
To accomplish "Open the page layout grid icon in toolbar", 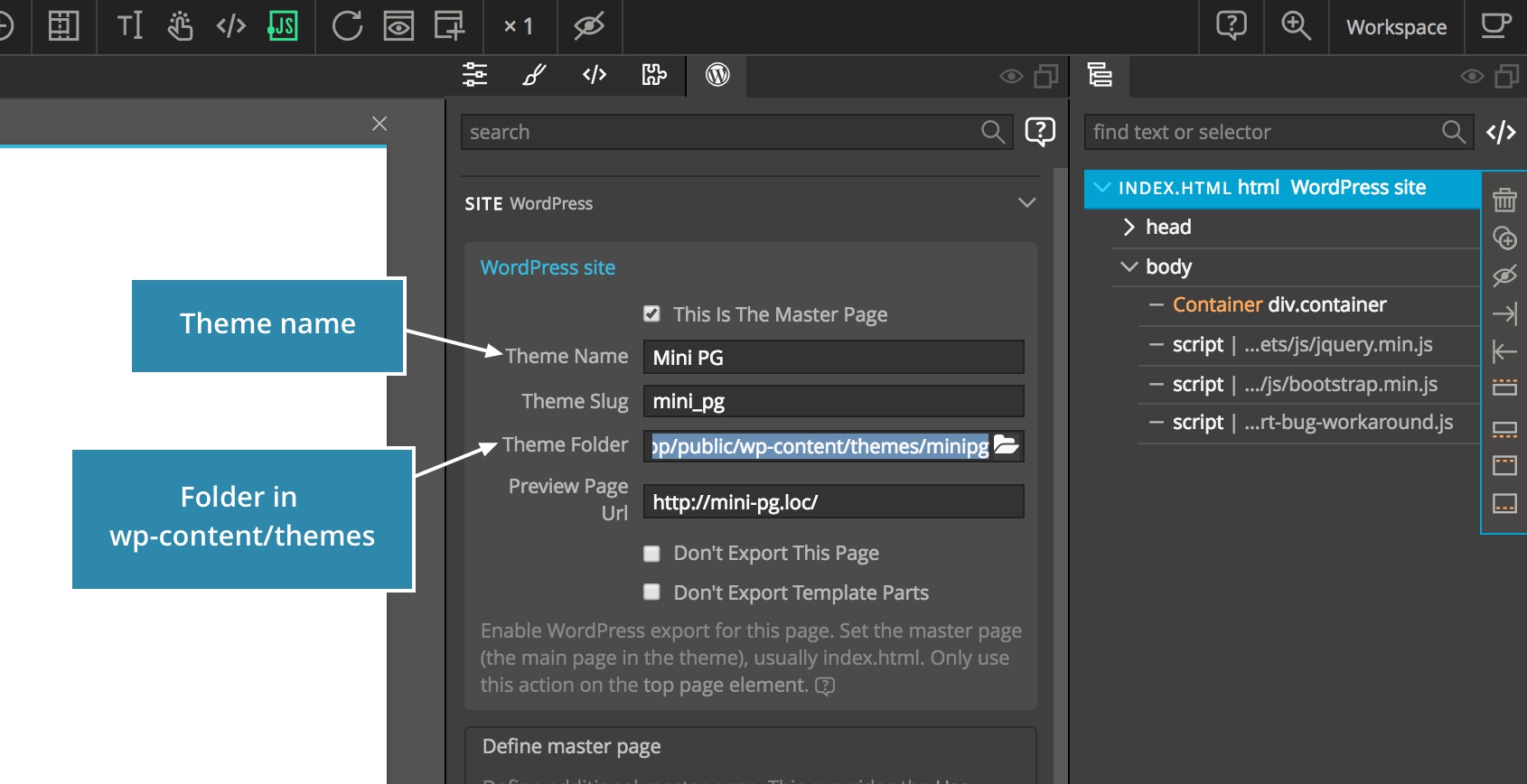I will pos(63,26).
